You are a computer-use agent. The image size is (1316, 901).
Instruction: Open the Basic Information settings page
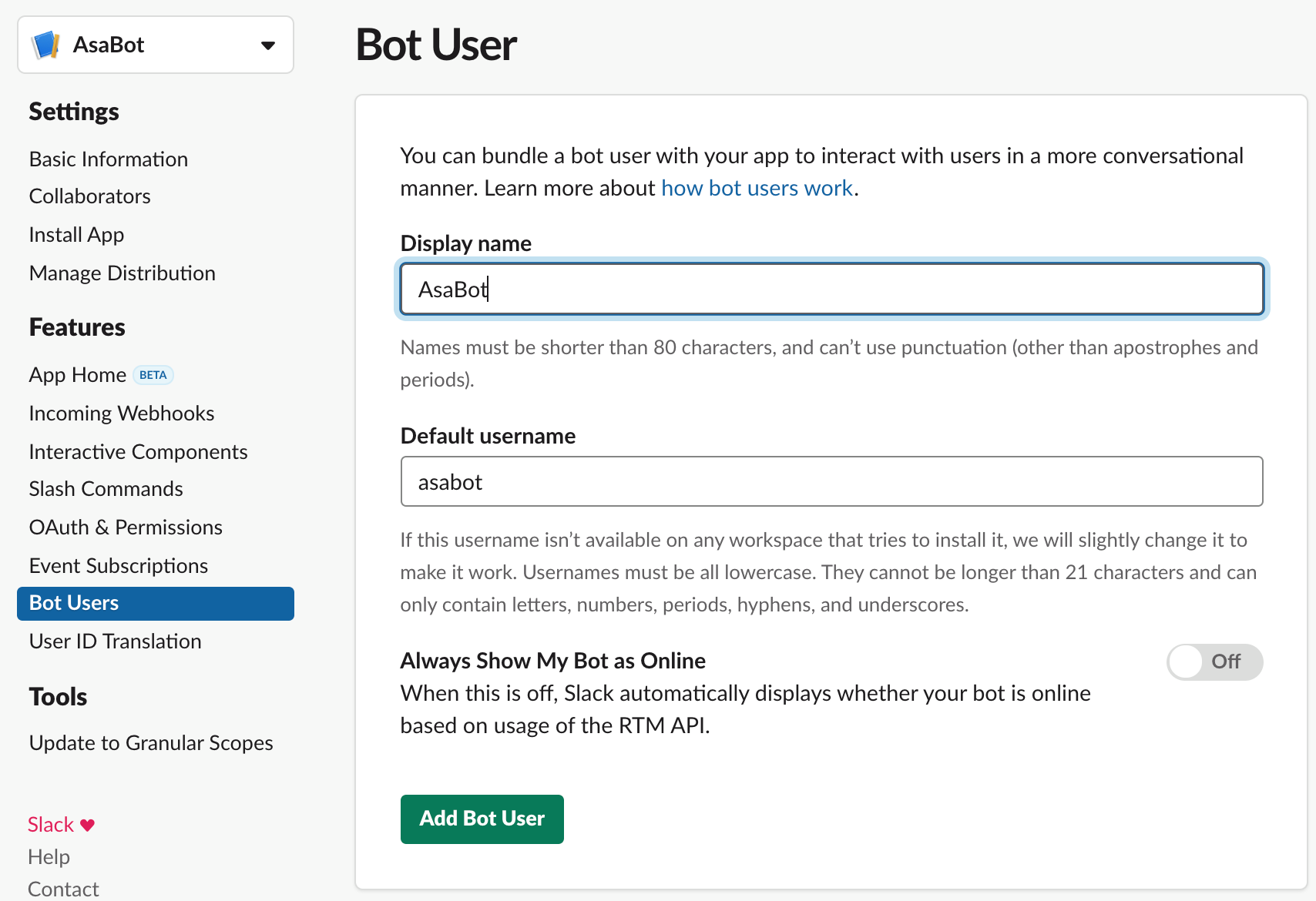108,159
